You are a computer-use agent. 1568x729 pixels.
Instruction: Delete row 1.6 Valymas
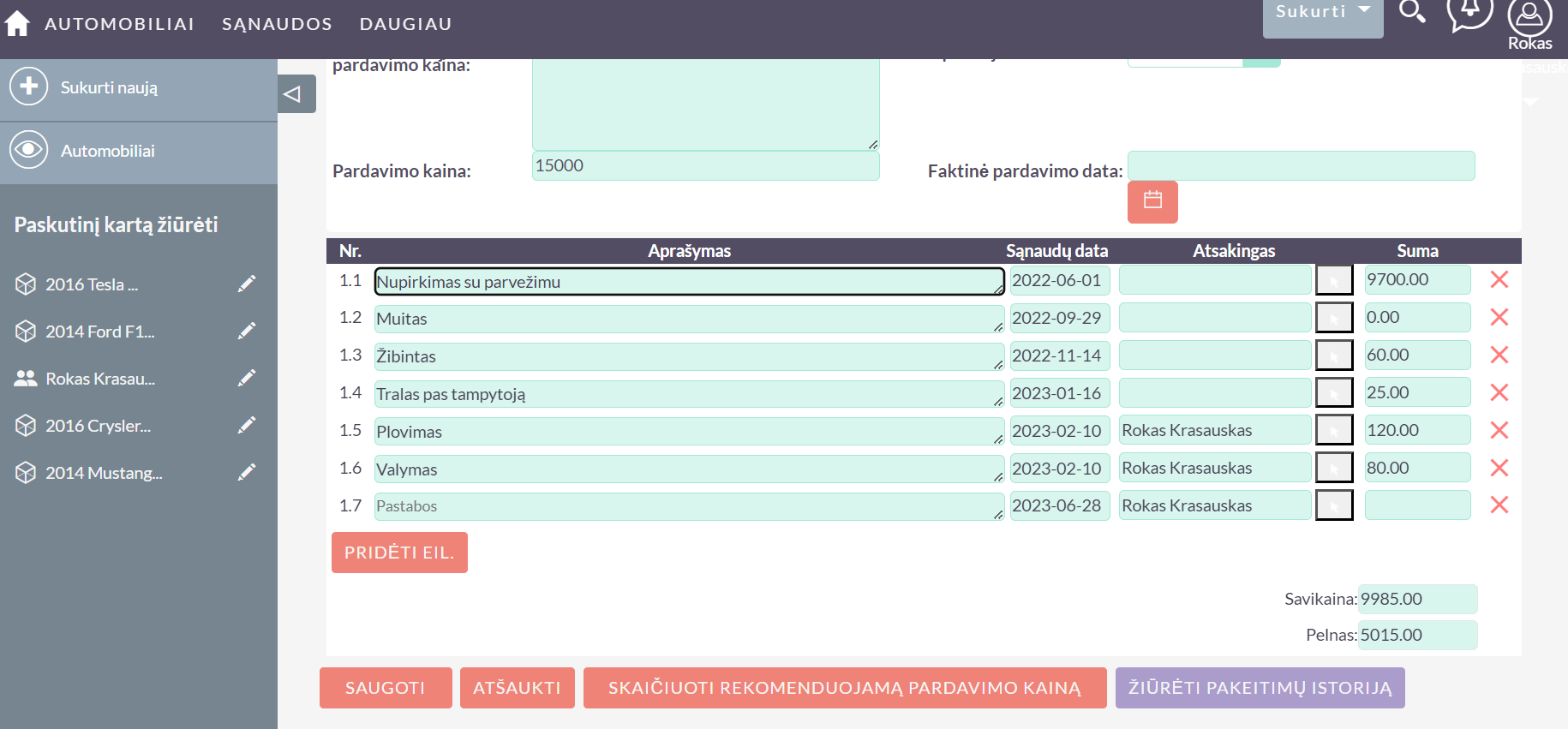[x=1499, y=468]
